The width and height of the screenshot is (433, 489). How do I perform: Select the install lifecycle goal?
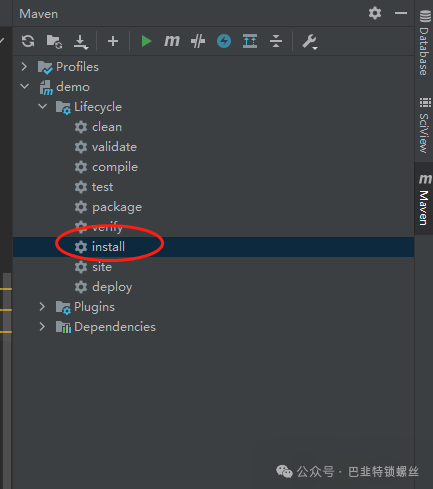tap(213, 247)
